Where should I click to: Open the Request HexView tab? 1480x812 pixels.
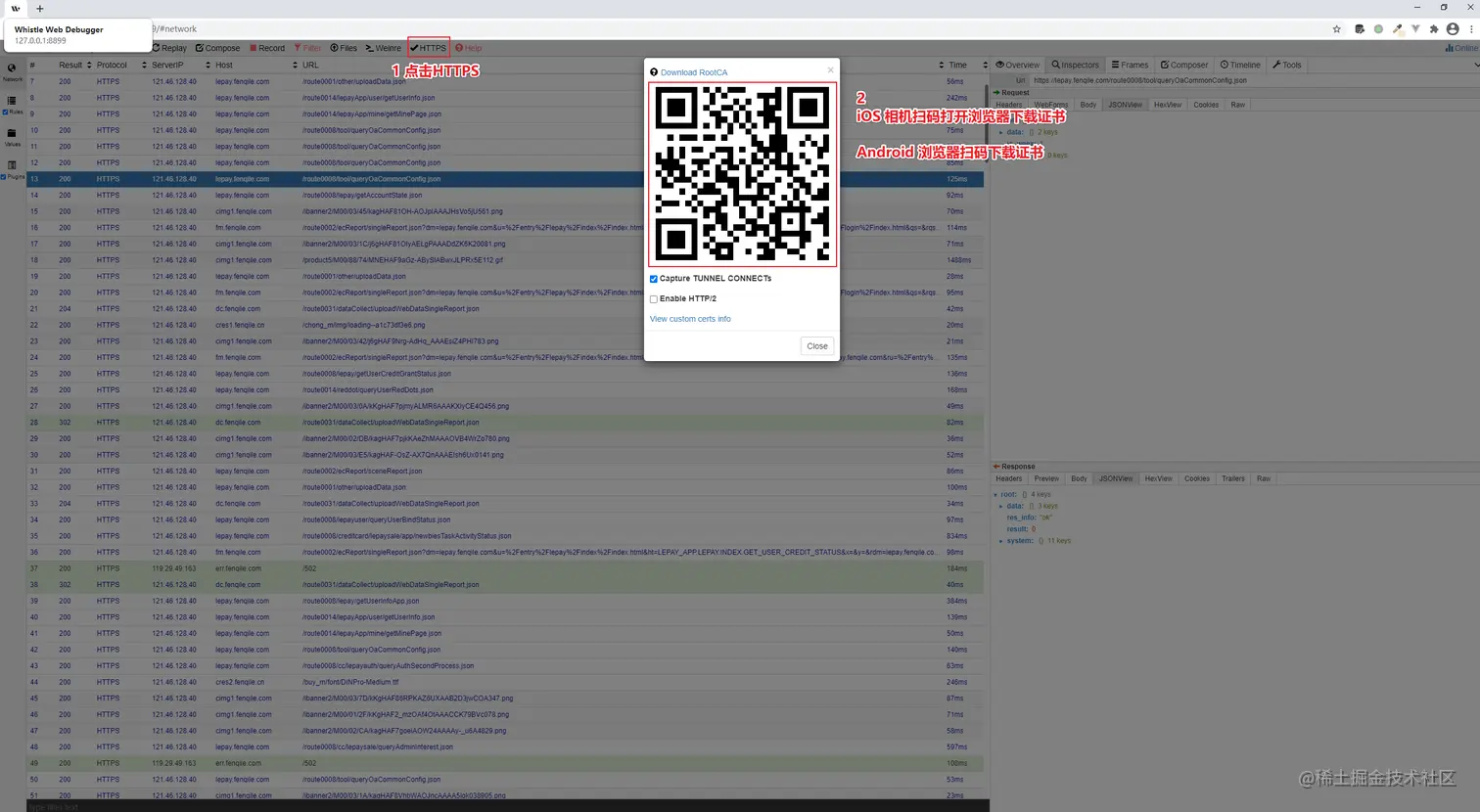(x=1168, y=105)
